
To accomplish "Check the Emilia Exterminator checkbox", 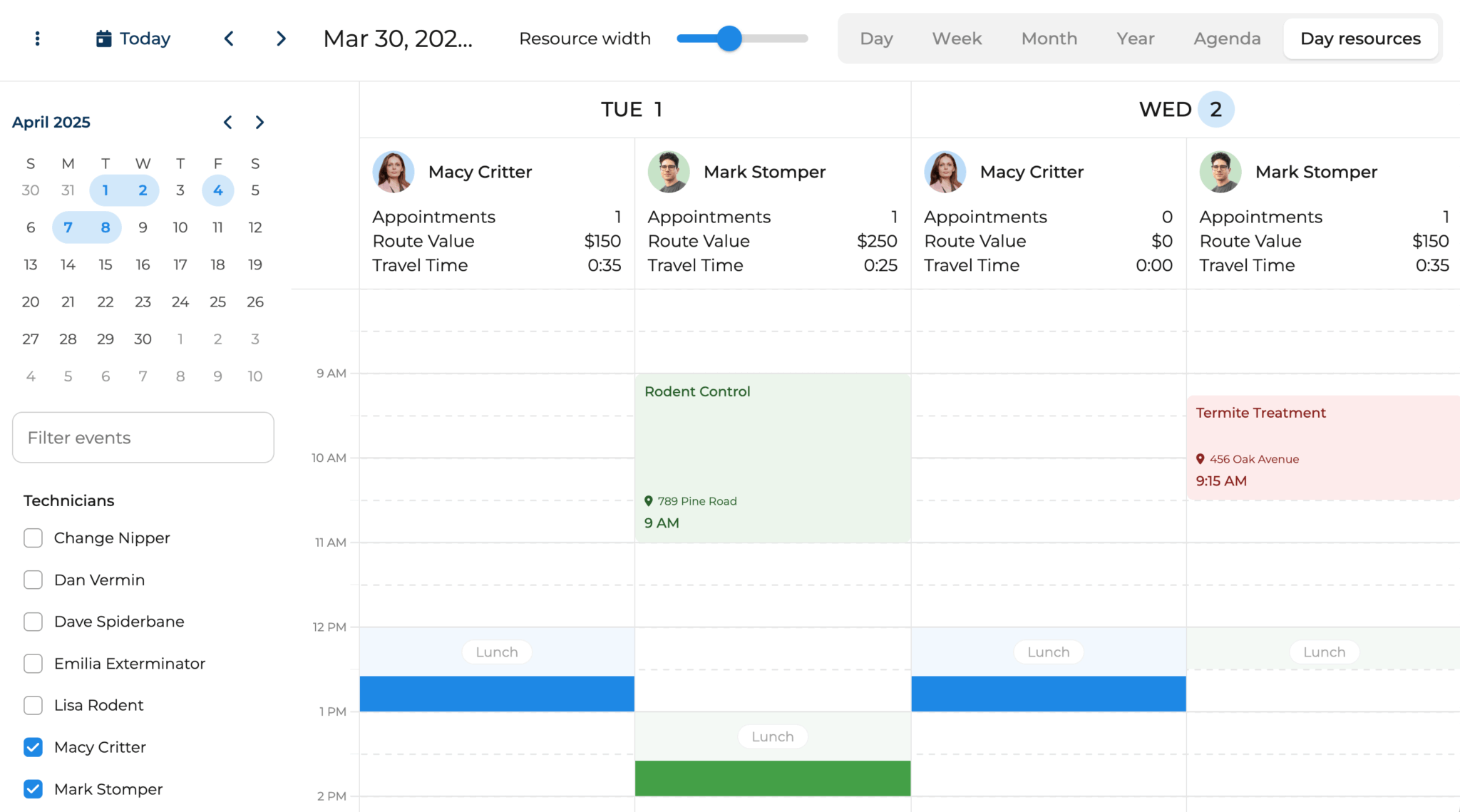I will click(33, 664).
